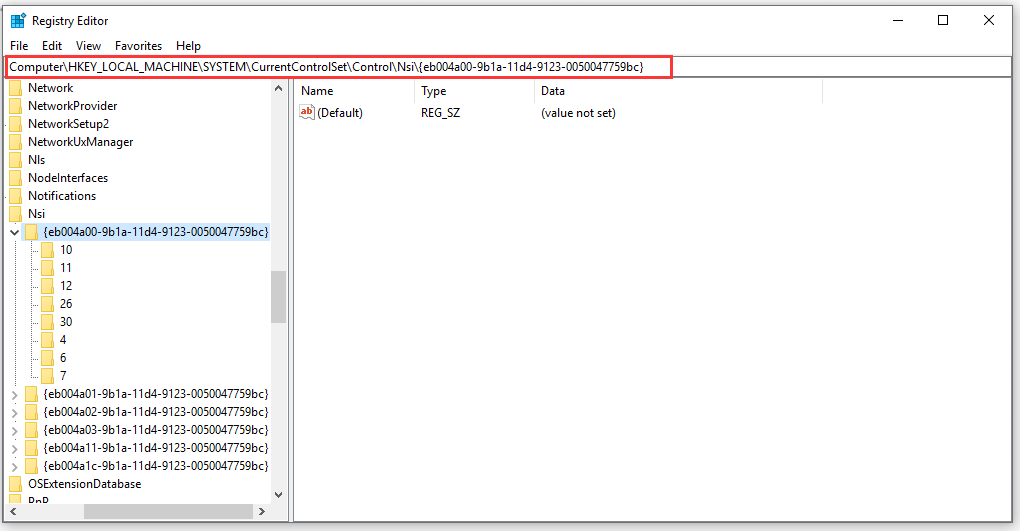Select the NetworkProvider key

pos(72,105)
